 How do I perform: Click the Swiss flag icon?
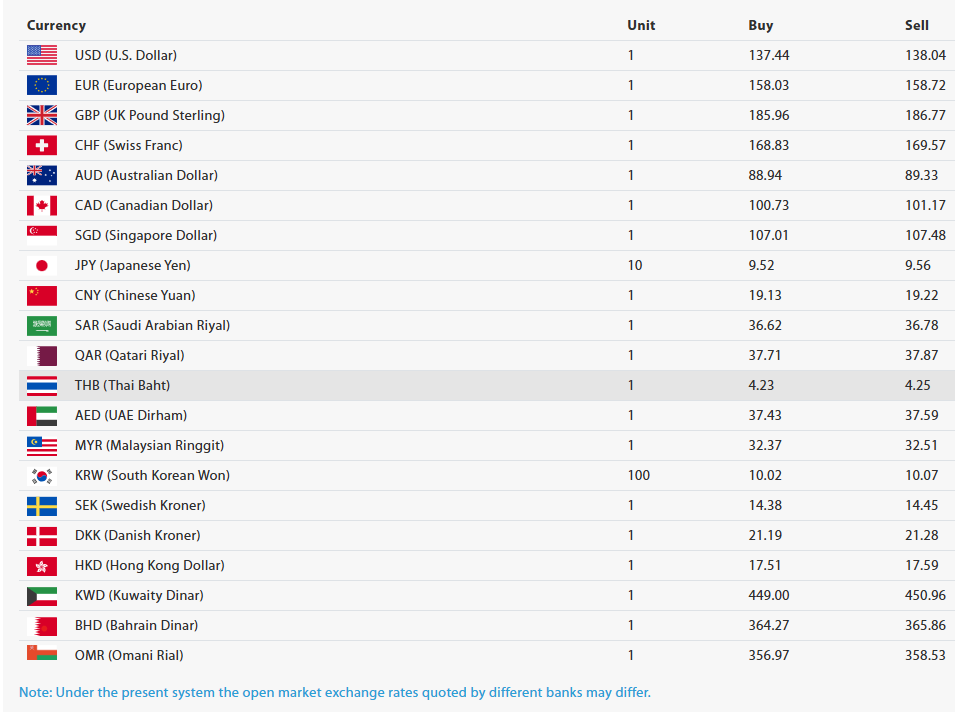pyautogui.click(x=42, y=145)
